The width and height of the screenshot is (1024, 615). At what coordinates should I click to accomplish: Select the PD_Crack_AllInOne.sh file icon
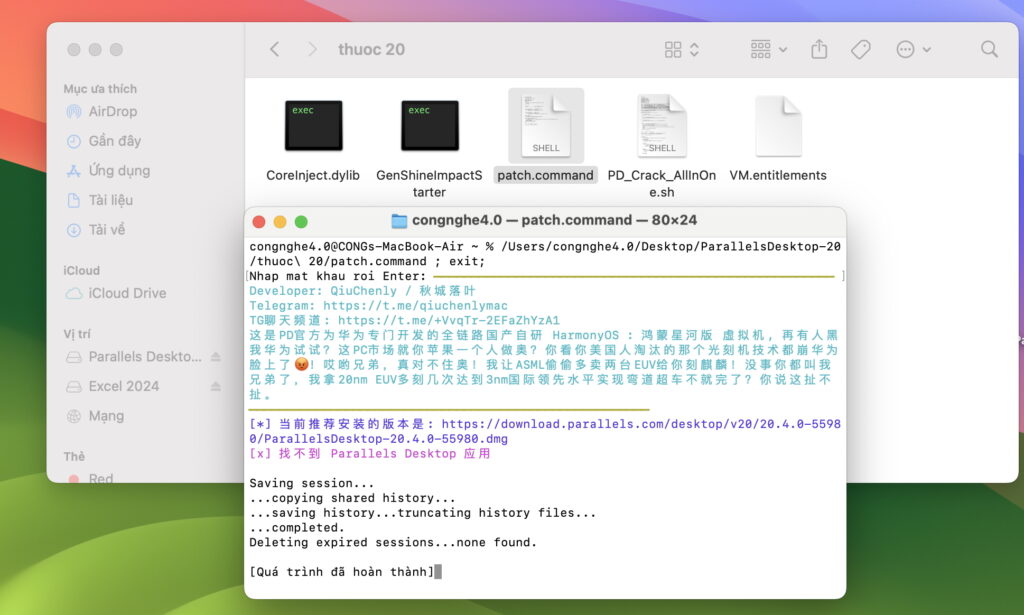pos(661,126)
